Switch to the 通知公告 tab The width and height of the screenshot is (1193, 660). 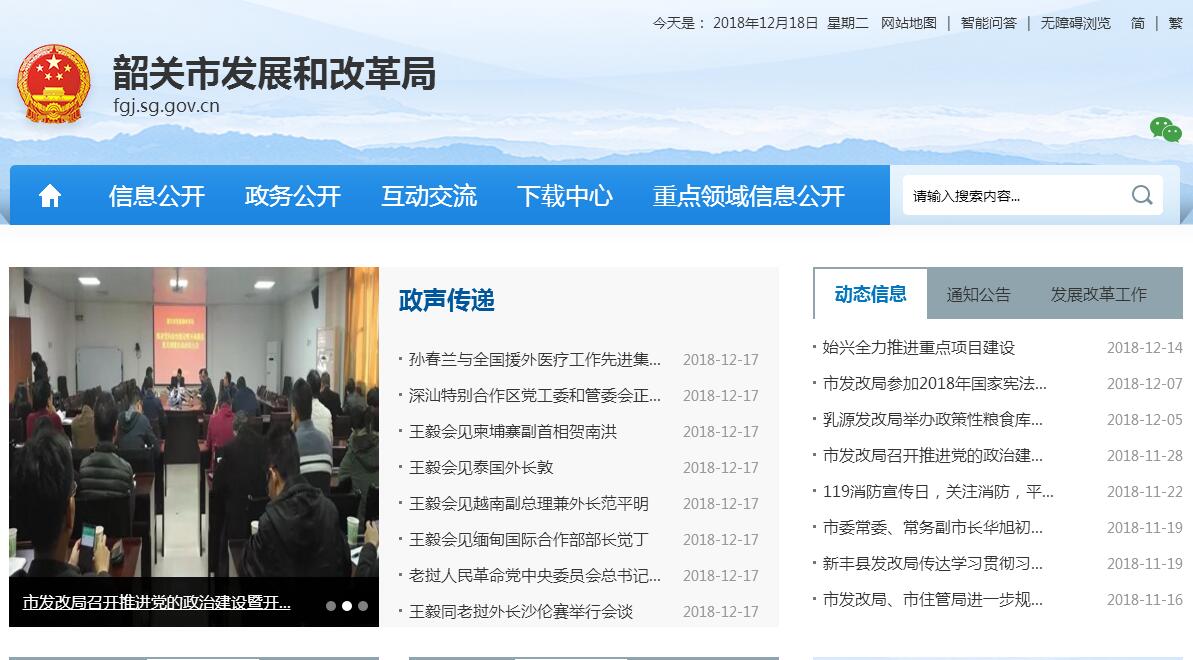pos(978,295)
